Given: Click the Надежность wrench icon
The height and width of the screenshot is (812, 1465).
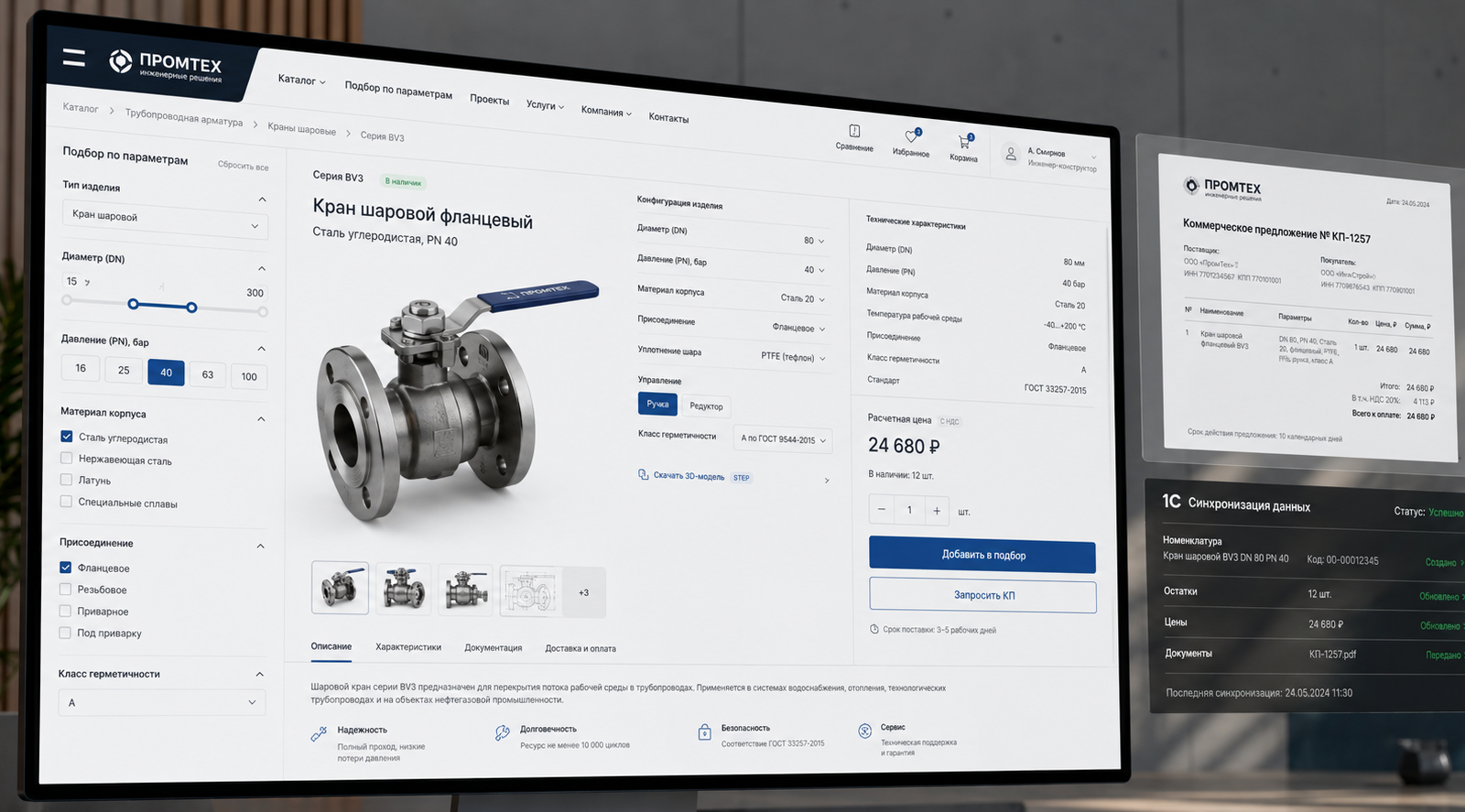Looking at the screenshot, I should click(x=319, y=734).
